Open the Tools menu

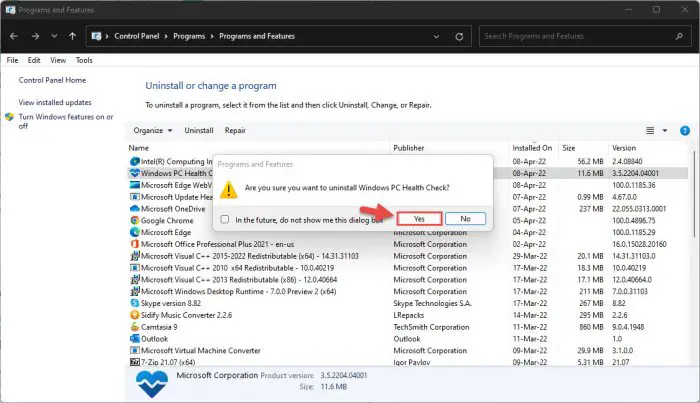(84, 60)
